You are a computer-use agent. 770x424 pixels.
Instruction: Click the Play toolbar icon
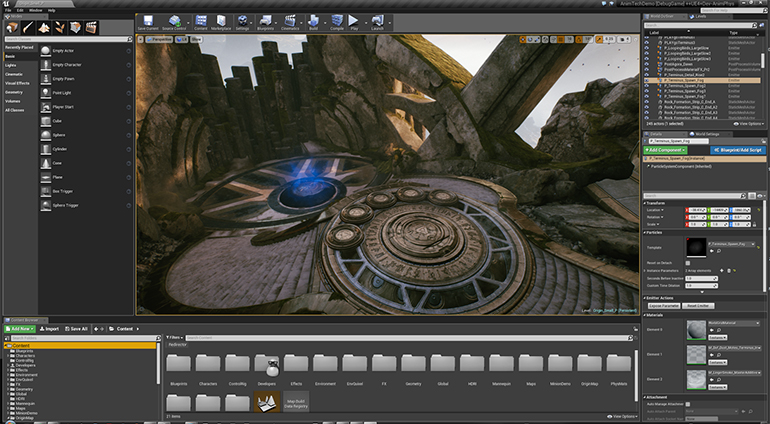tap(354, 21)
